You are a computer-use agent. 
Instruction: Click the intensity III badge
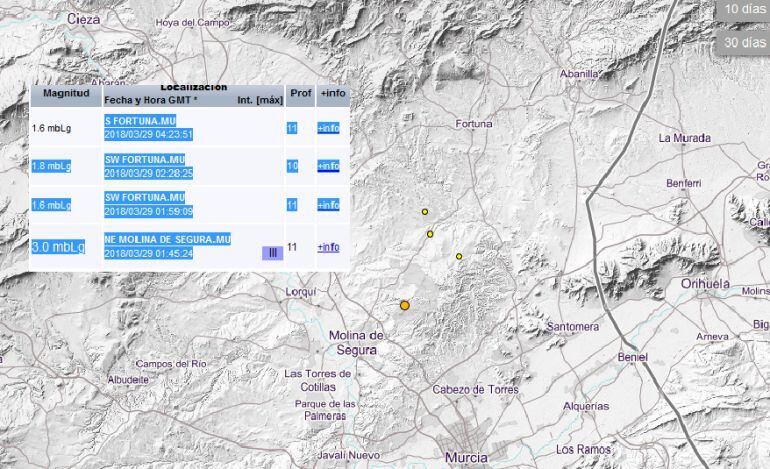tap(272, 253)
